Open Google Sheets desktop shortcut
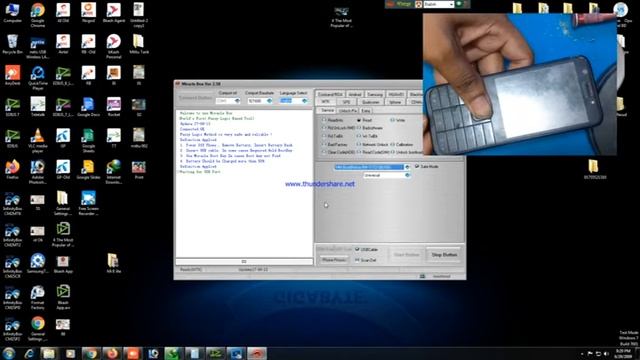640x360 pixels. [88, 140]
